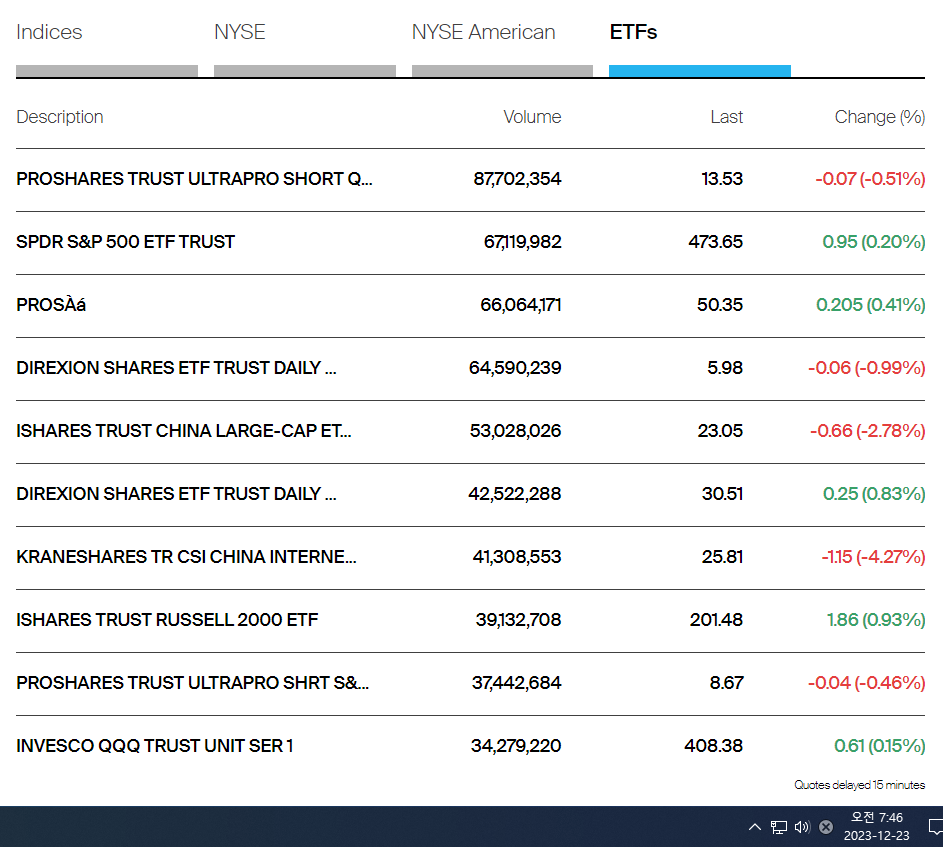Click last price 23.05
The image size is (943, 847).
point(720,431)
